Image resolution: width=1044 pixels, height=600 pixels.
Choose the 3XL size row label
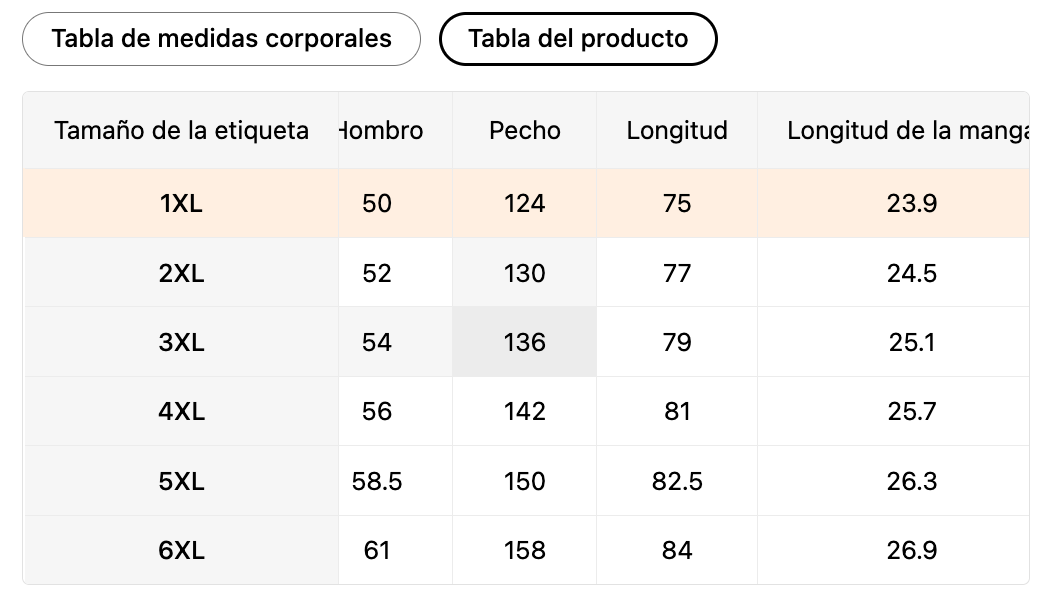pyautogui.click(x=181, y=342)
